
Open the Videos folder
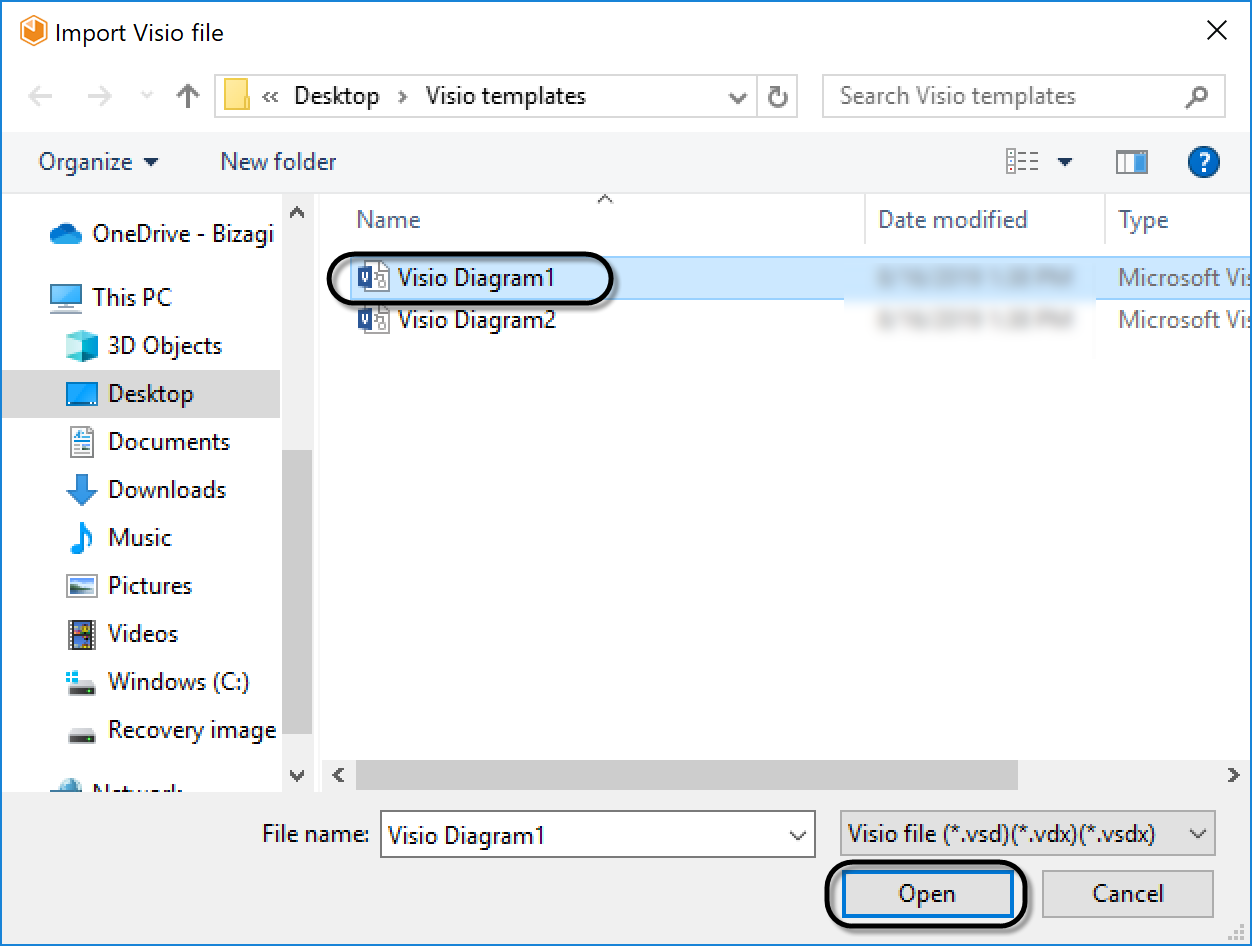pos(124,634)
